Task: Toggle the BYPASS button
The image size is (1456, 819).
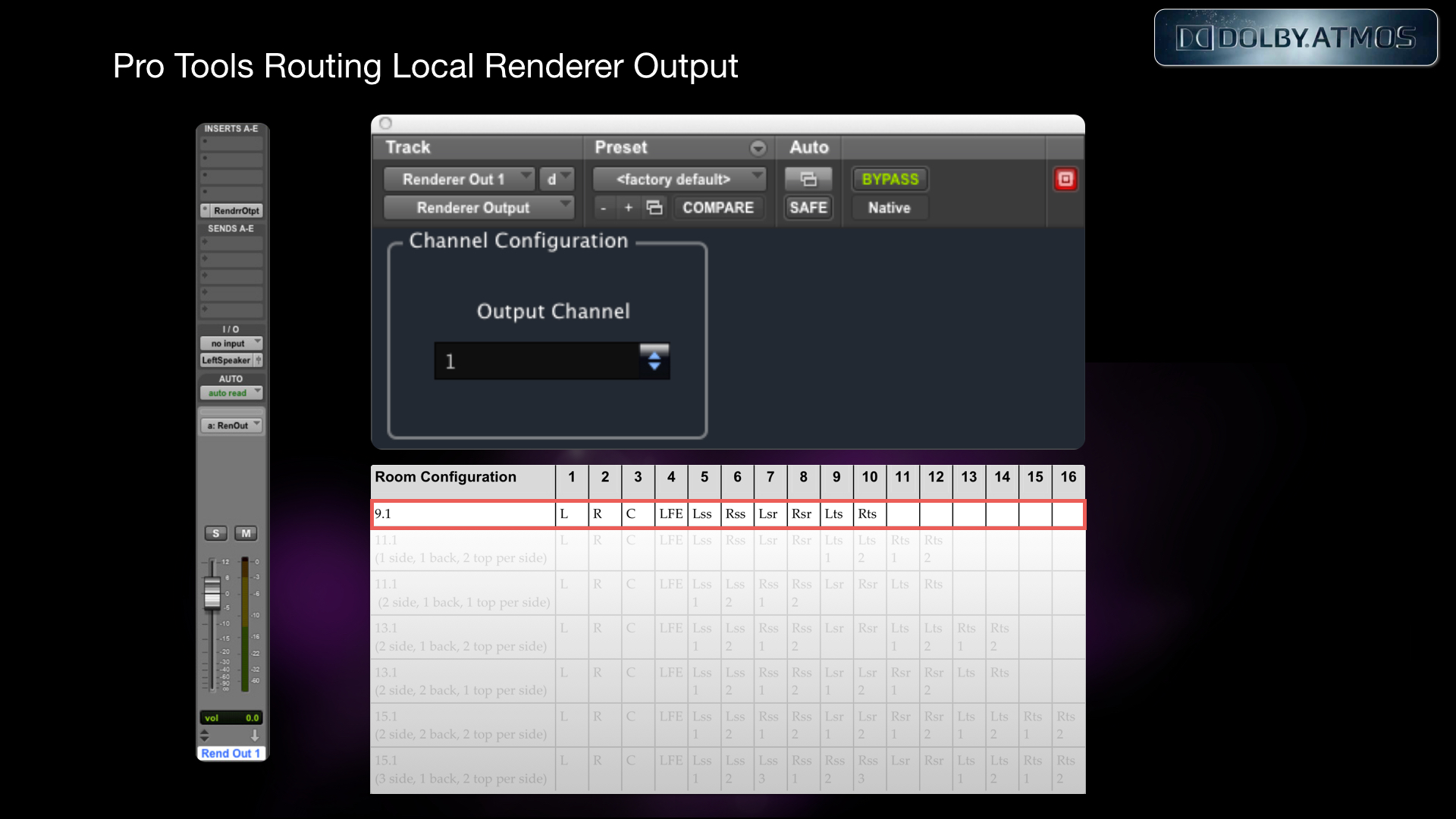Action: pyautogui.click(x=890, y=179)
